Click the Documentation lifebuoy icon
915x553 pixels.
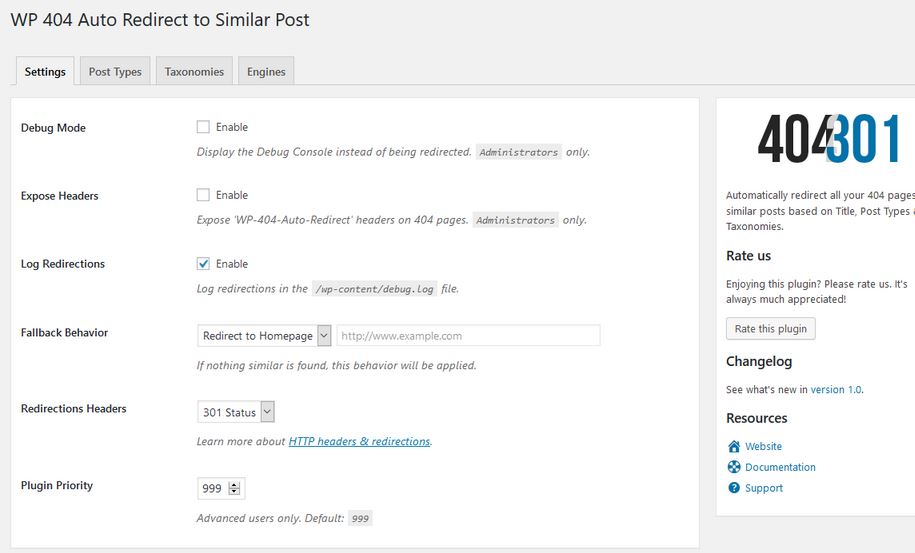coord(734,467)
